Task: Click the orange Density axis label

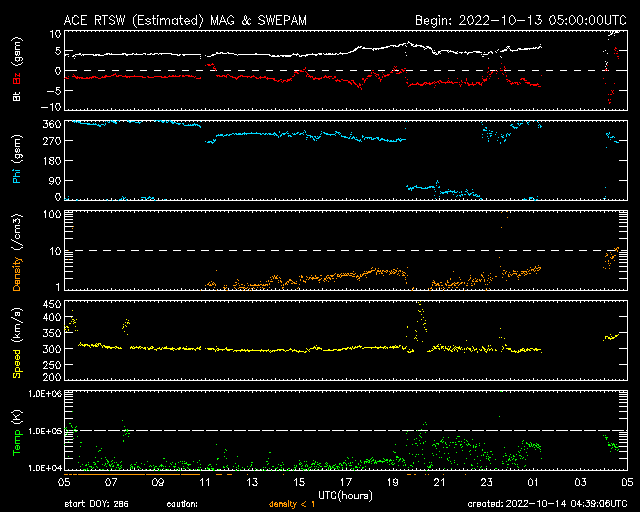Action: click(x=16, y=257)
